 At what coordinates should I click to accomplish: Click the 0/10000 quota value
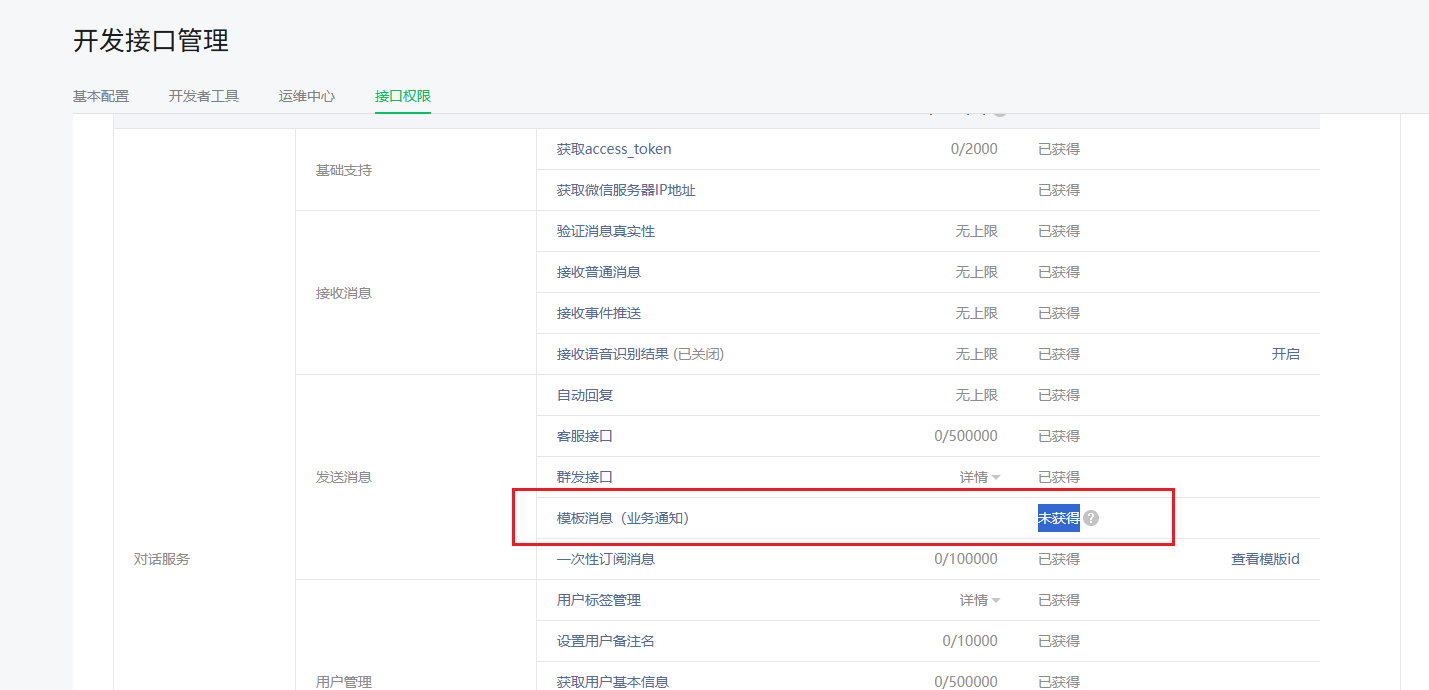(x=970, y=641)
